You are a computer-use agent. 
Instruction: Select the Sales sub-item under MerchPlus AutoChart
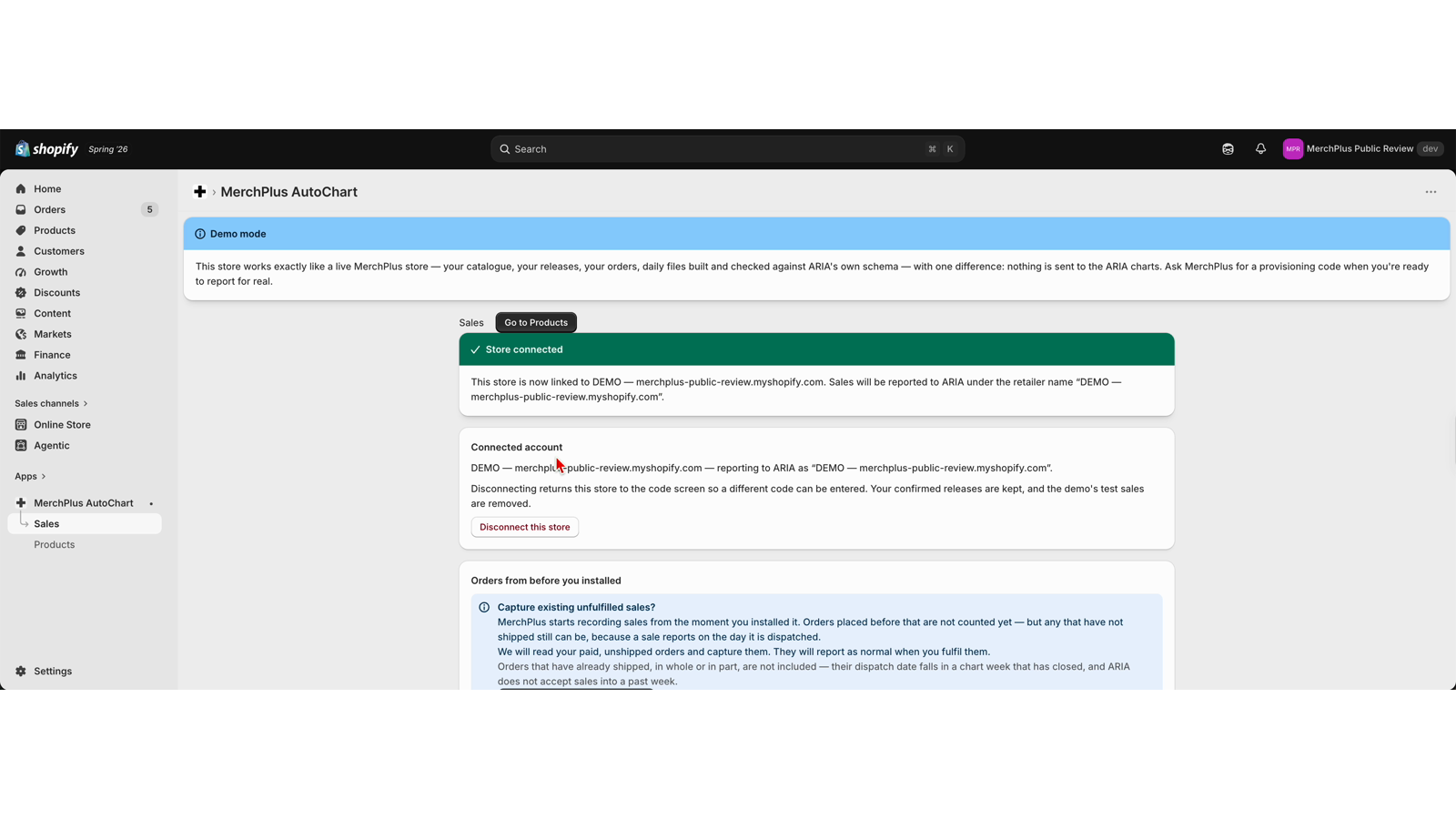[x=85, y=524]
